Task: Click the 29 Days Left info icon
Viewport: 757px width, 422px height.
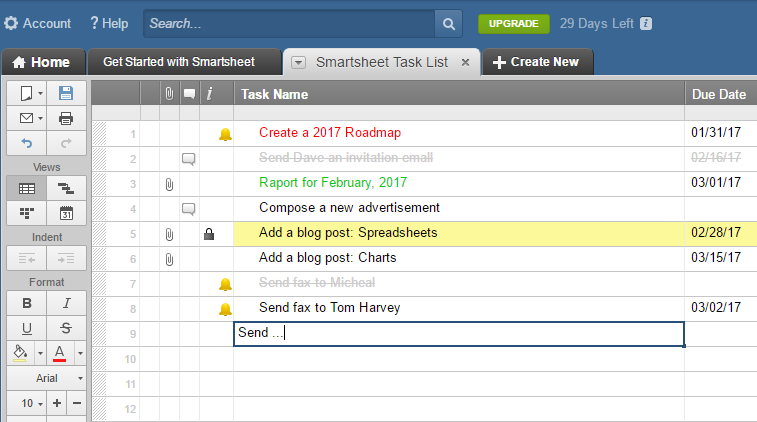Action: tap(646, 23)
